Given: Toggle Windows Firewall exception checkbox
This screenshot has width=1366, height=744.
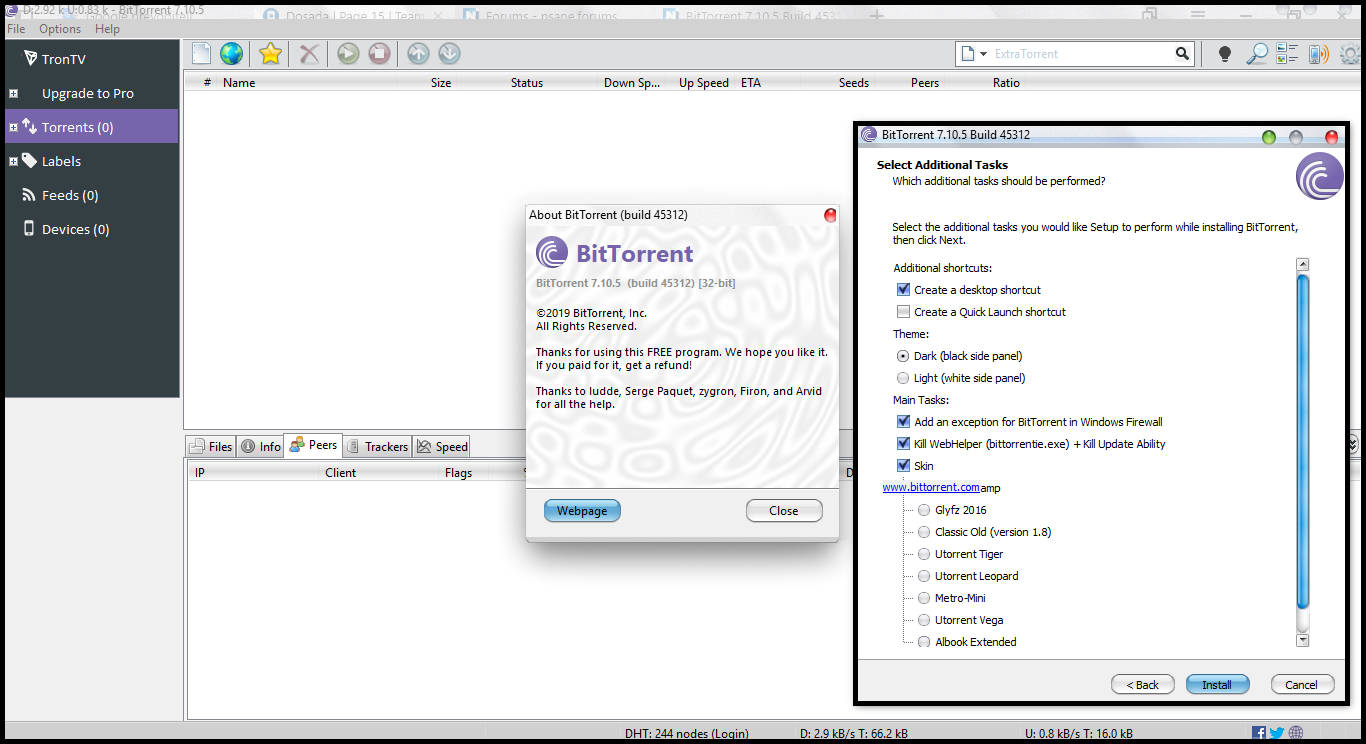Looking at the screenshot, I should pos(904,421).
